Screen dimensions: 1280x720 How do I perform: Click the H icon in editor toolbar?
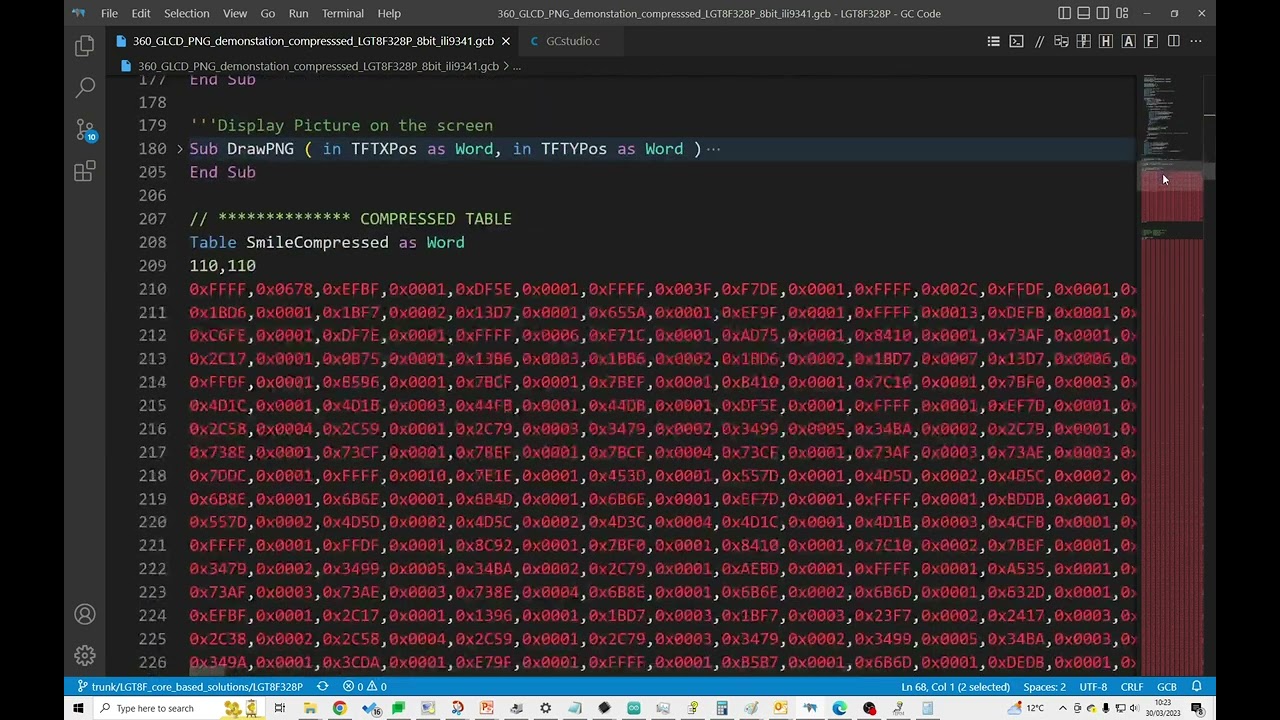coord(1105,41)
